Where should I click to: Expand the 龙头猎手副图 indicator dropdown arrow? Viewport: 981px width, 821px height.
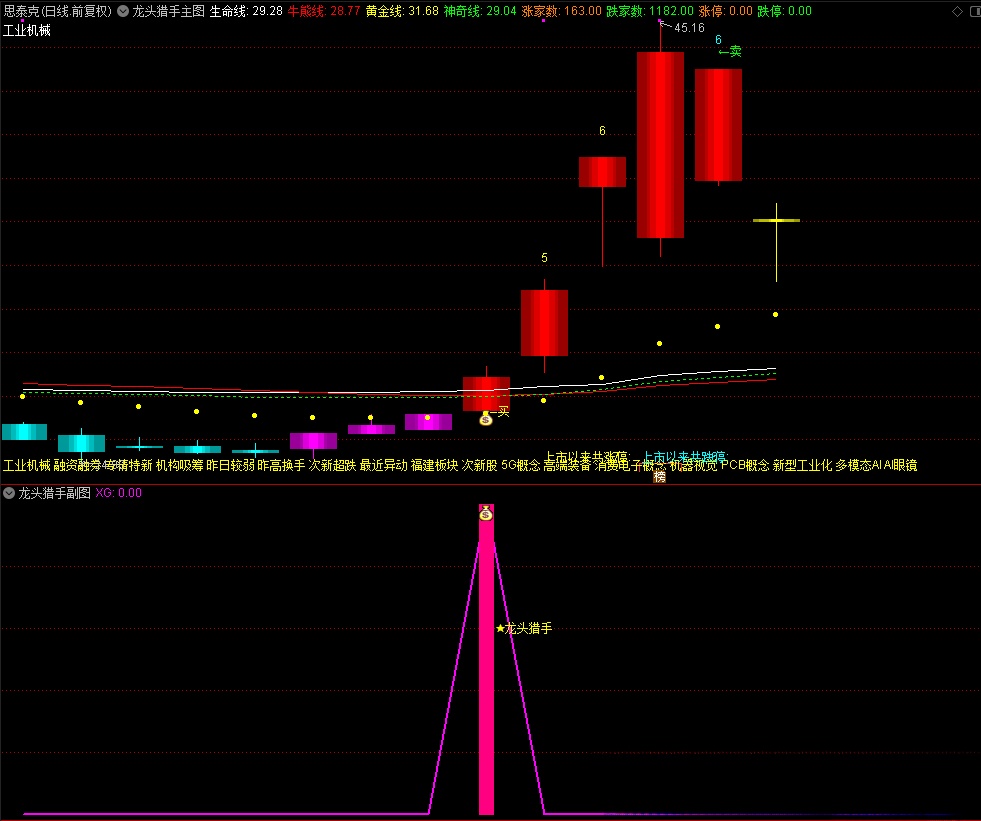click(9, 493)
